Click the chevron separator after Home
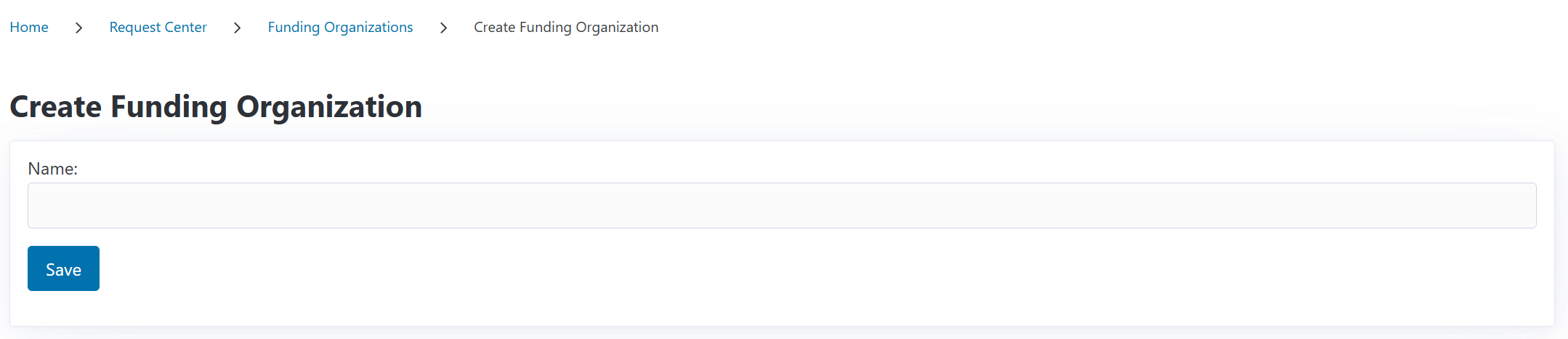 pos(78,28)
